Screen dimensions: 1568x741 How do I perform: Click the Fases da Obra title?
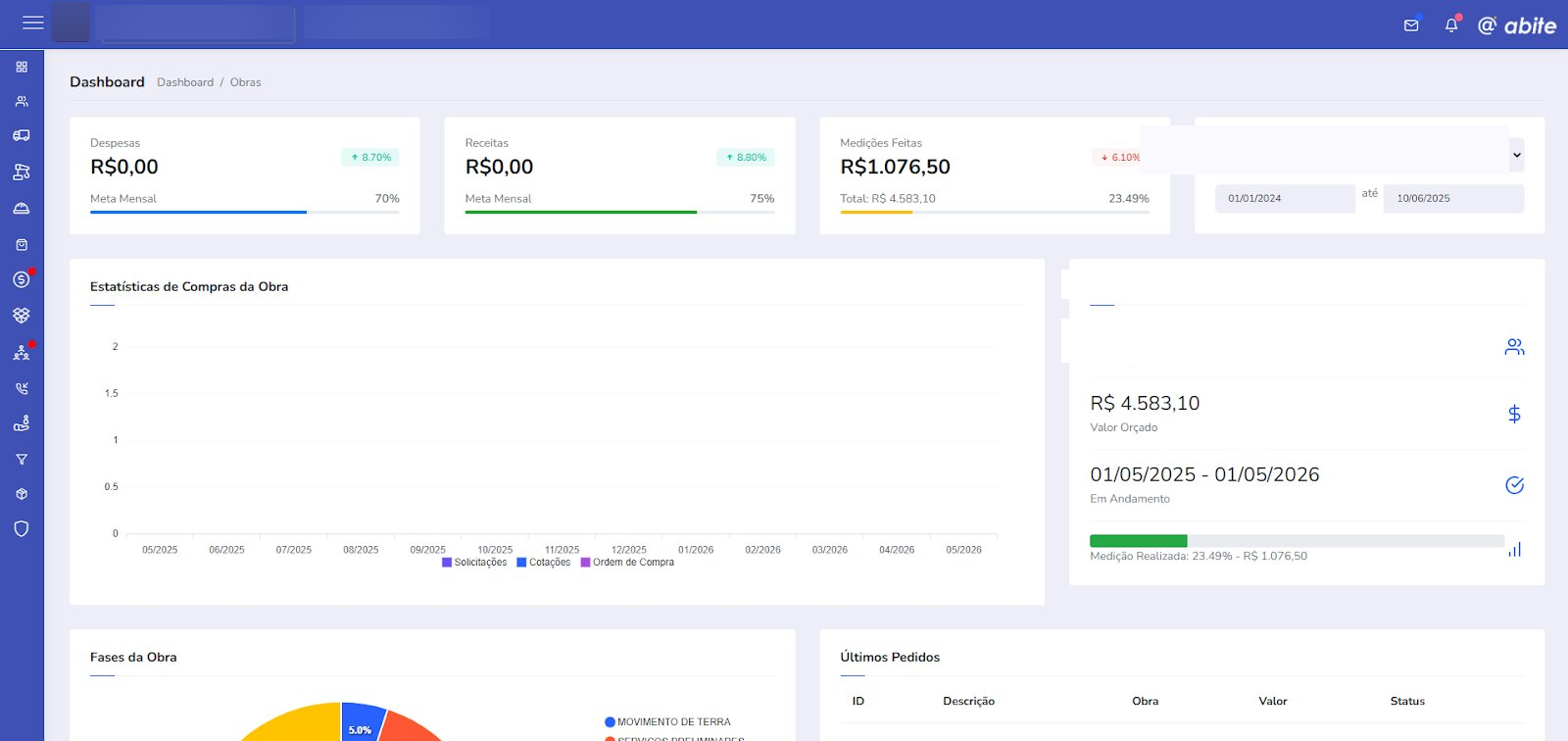pyautogui.click(x=133, y=658)
